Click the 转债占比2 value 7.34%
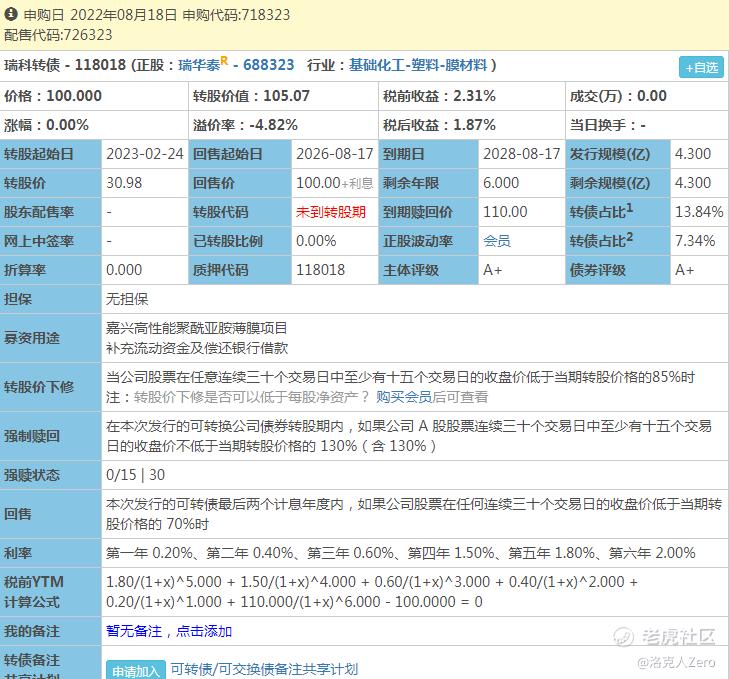Viewport: 729px width, 679px height. coord(695,241)
